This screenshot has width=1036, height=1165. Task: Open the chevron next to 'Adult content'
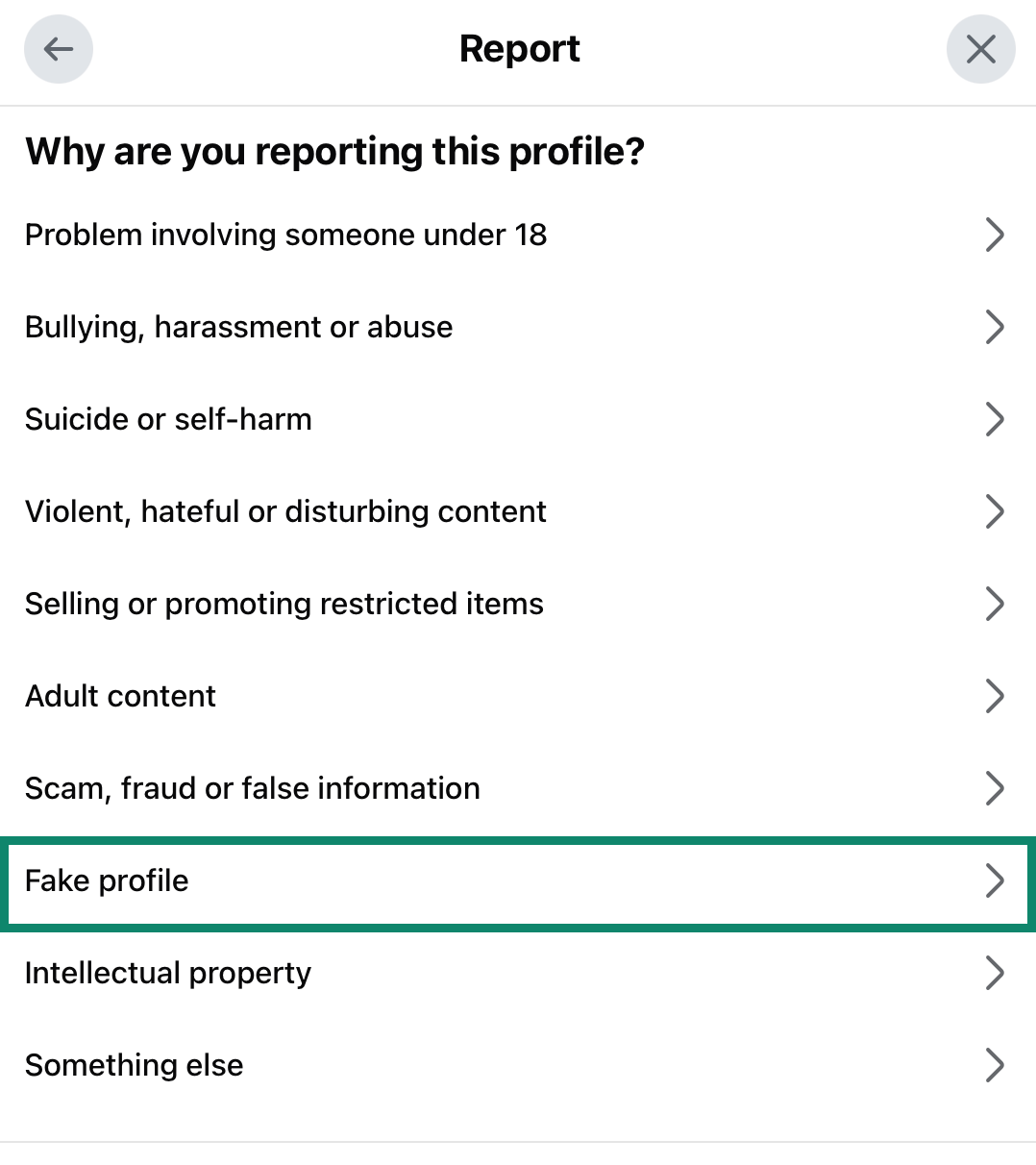pos(995,696)
